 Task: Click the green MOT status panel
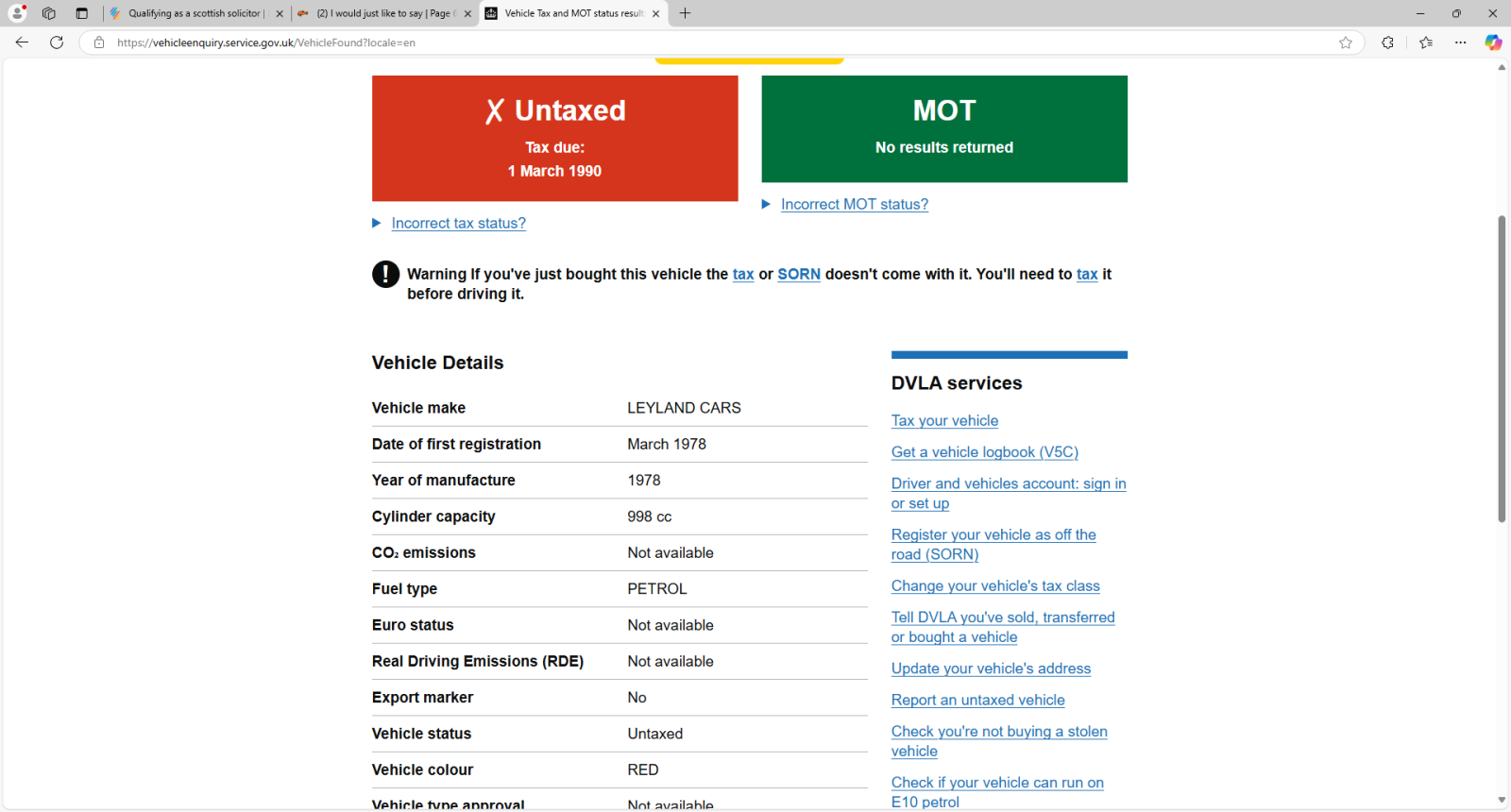point(944,128)
